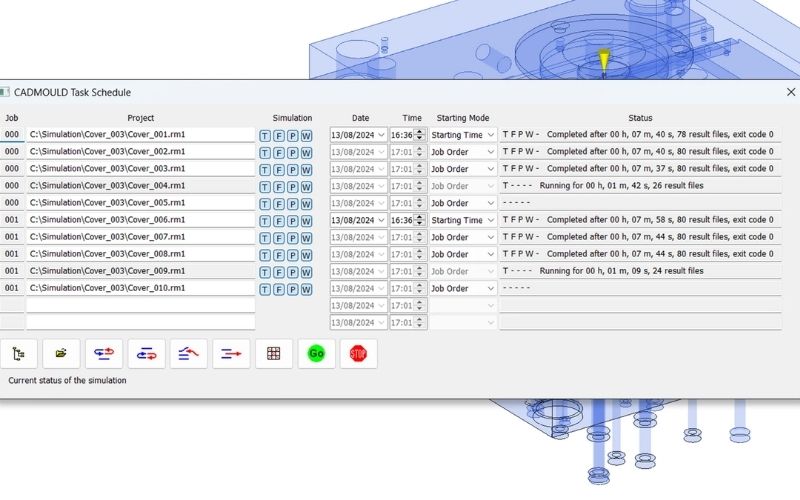Image resolution: width=800 pixels, height=500 pixels.
Task: Click the second blue-red swap arrows button
Action: (146, 354)
